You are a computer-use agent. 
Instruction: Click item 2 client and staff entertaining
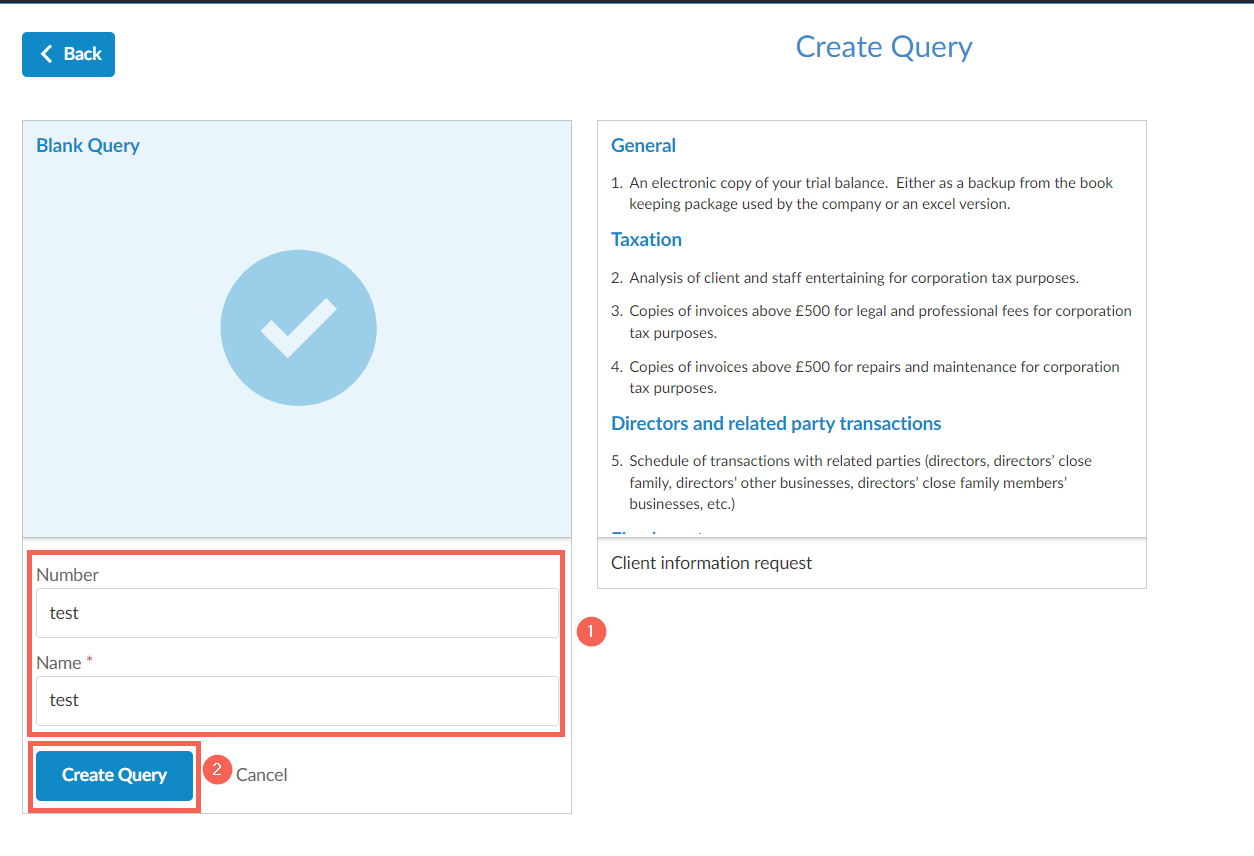click(x=845, y=278)
